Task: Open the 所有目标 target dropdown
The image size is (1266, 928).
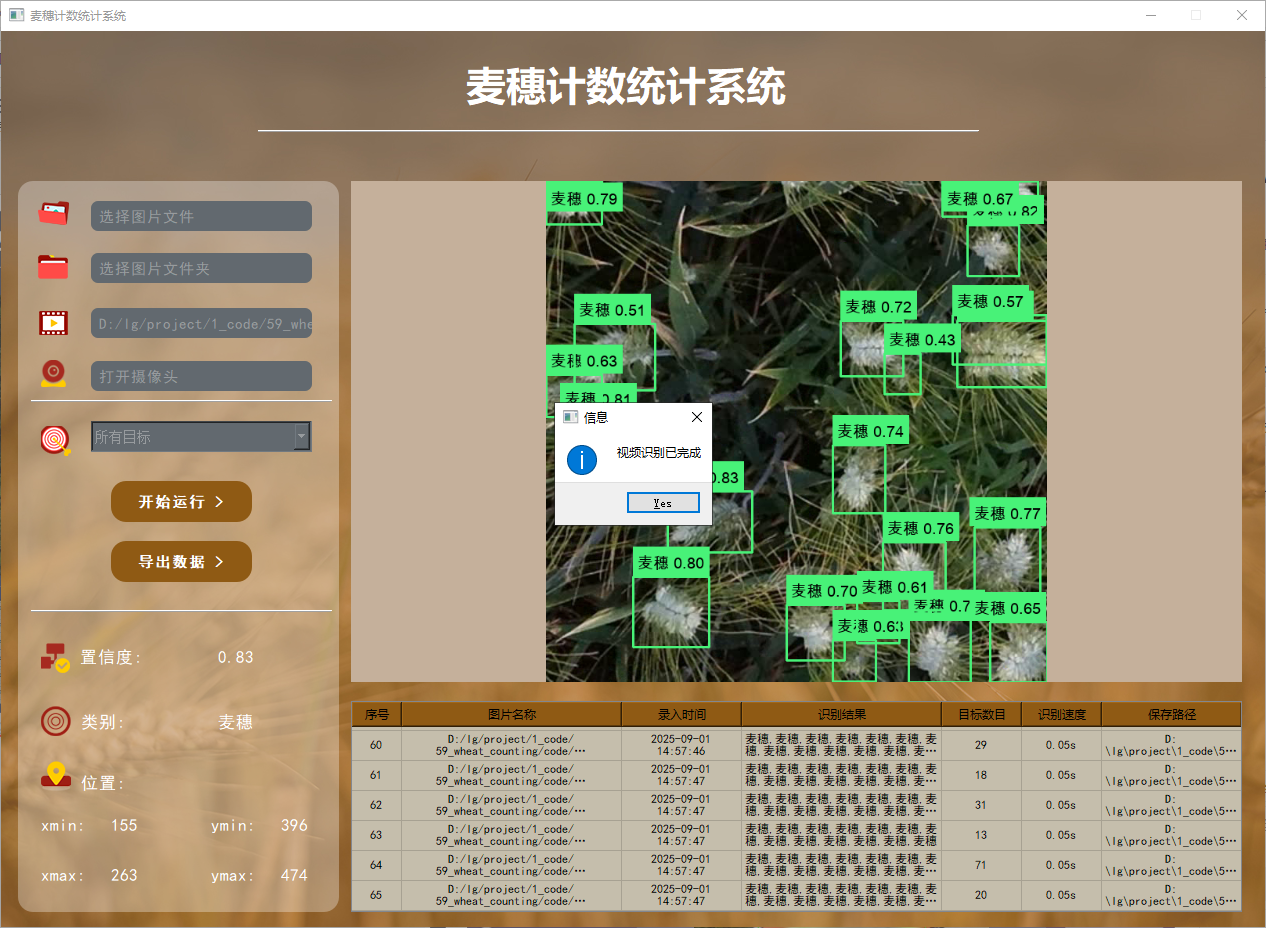Action: click(201, 436)
